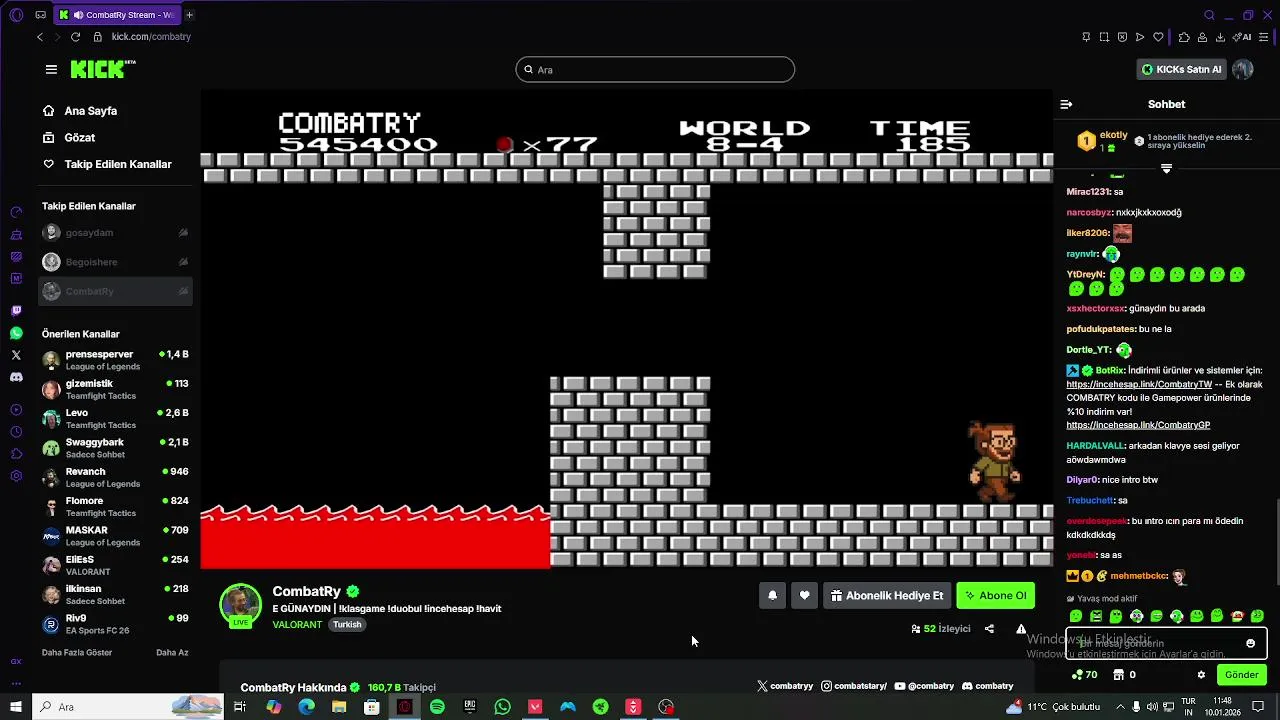Open the Twitch icon in browser sidebar

click(16, 311)
